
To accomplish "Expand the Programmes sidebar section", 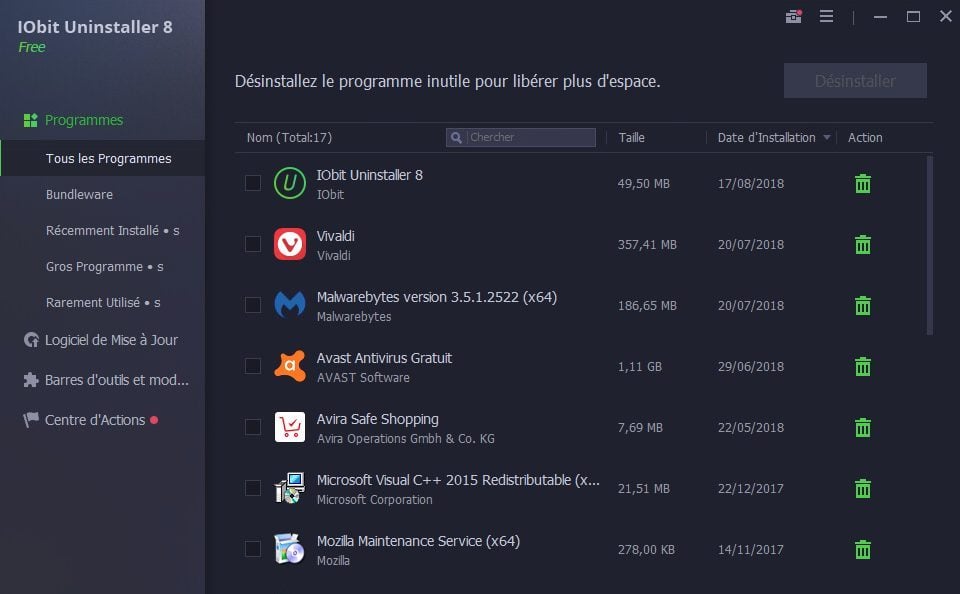I will tap(84, 120).
